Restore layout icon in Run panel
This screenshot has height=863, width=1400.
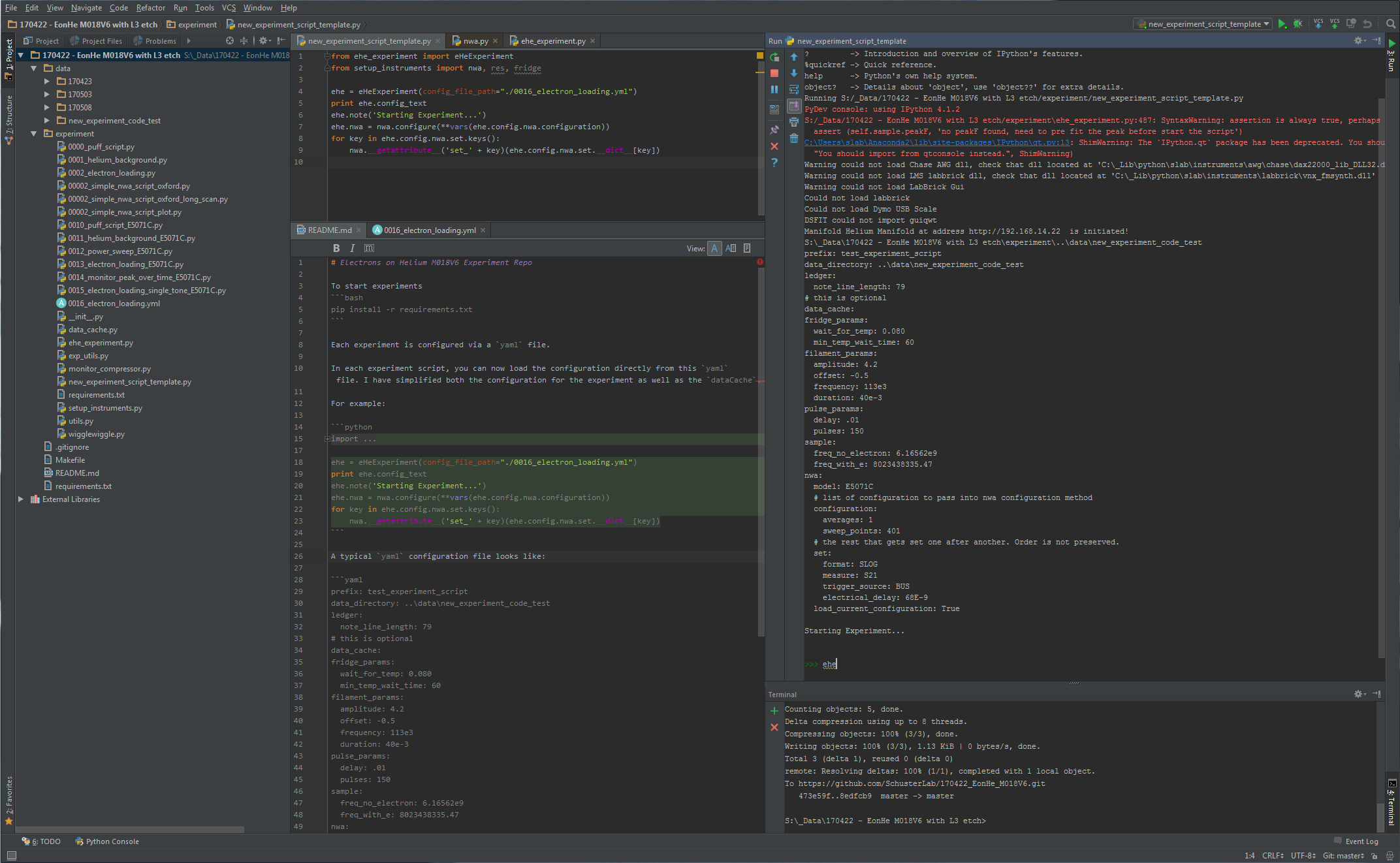[774, 110]
